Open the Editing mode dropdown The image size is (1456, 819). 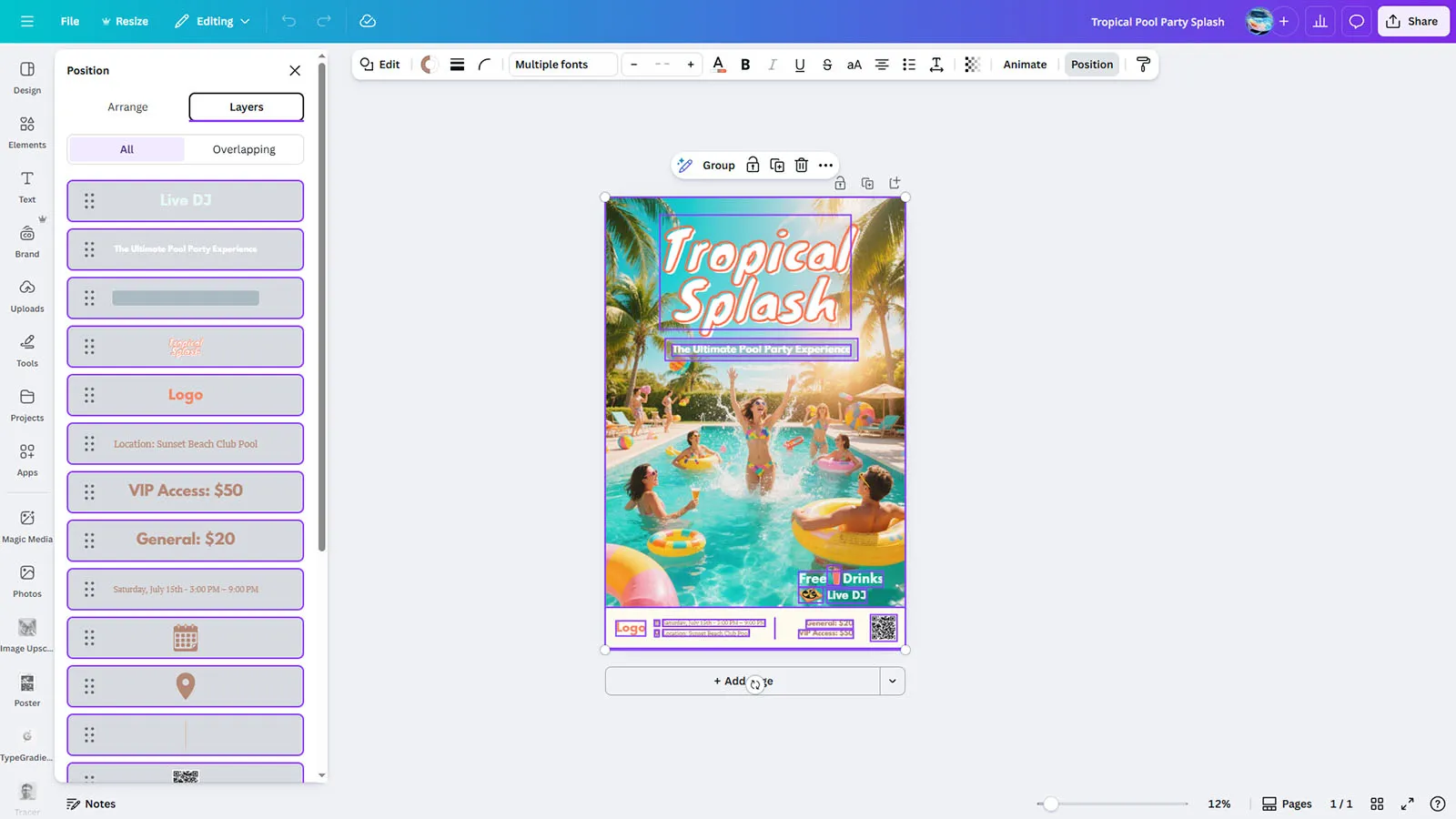(212, 21)
